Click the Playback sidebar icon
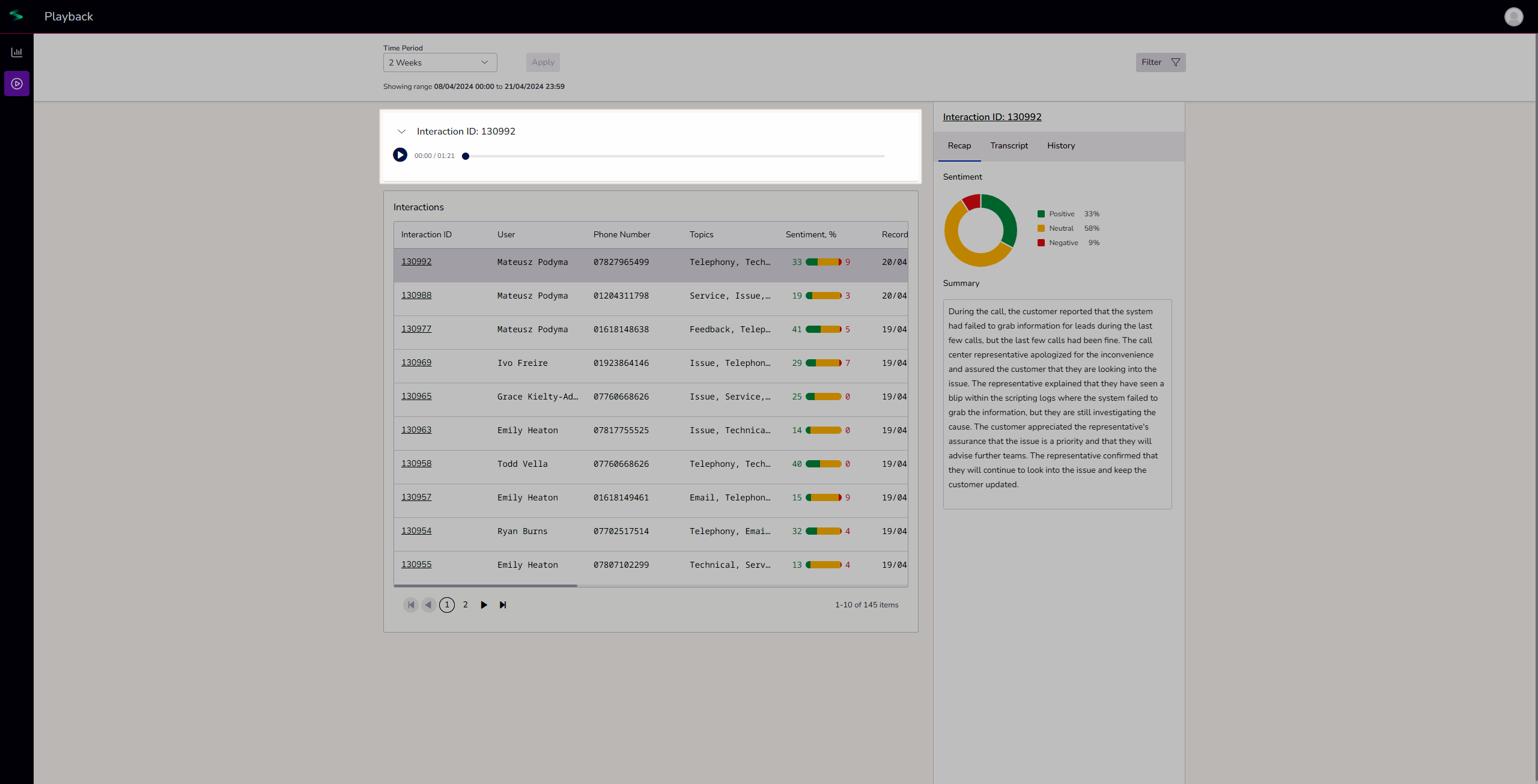The height and width of the screenshot is (784, 1538). 17,84
